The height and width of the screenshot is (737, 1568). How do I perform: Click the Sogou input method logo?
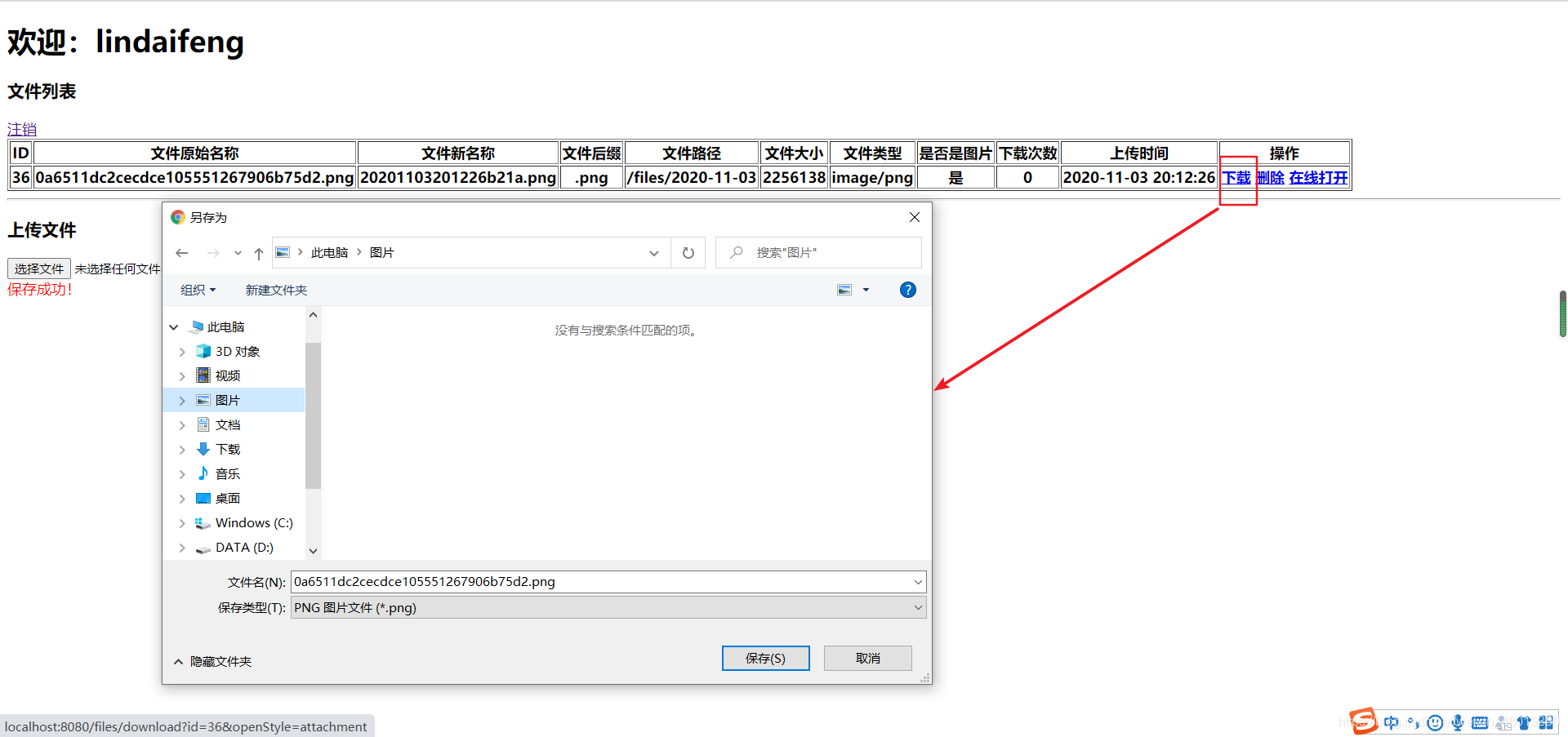(1362, 721)
